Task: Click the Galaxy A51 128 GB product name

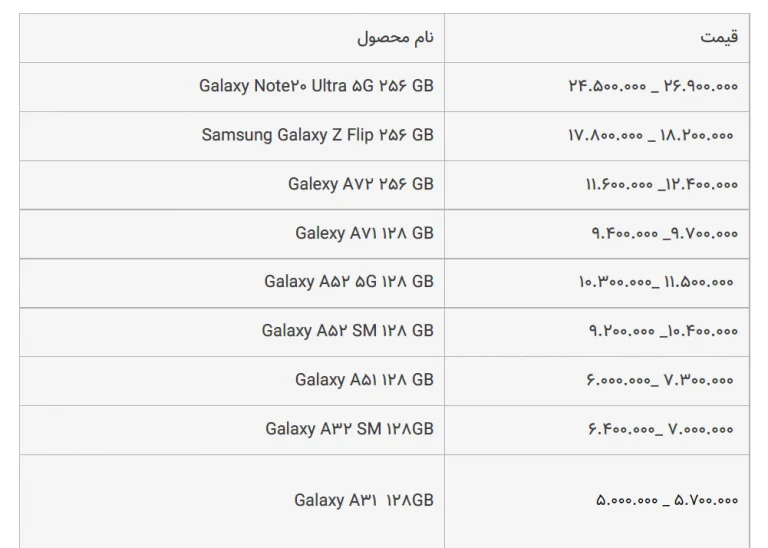Action: (x=364, y=380)
